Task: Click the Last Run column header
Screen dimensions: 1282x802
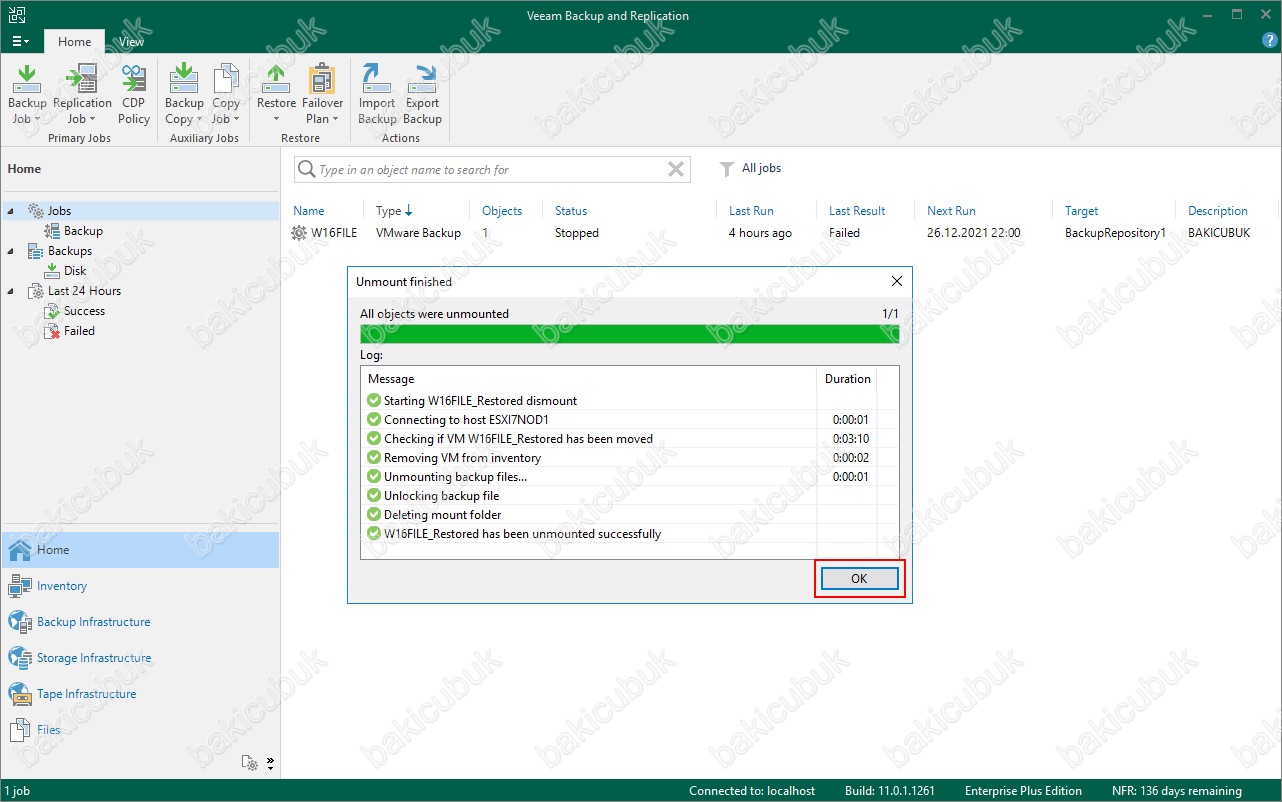Action: click(x=751, y=211)
